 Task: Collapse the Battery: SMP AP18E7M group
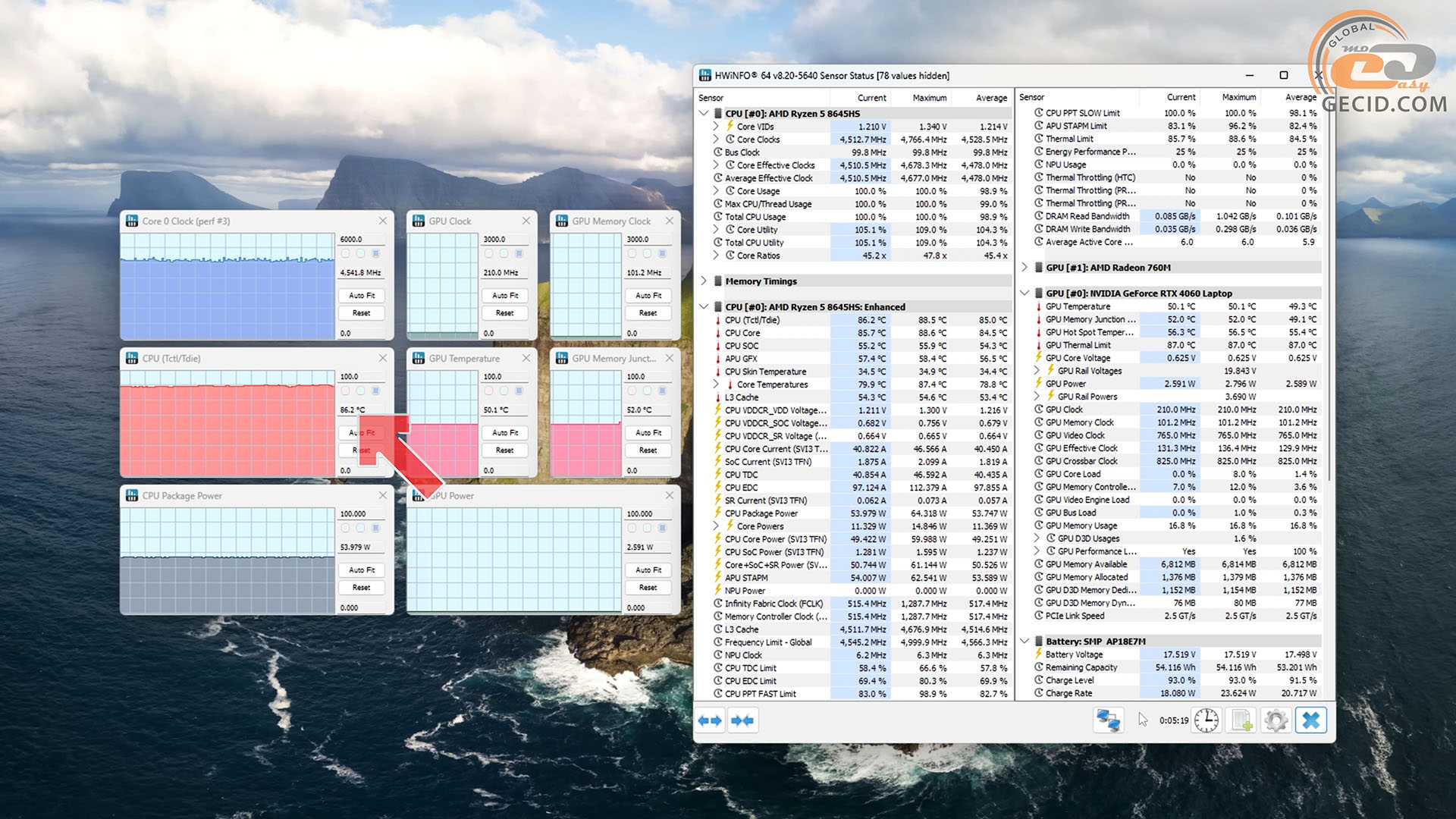click(x=1025, y=642)
